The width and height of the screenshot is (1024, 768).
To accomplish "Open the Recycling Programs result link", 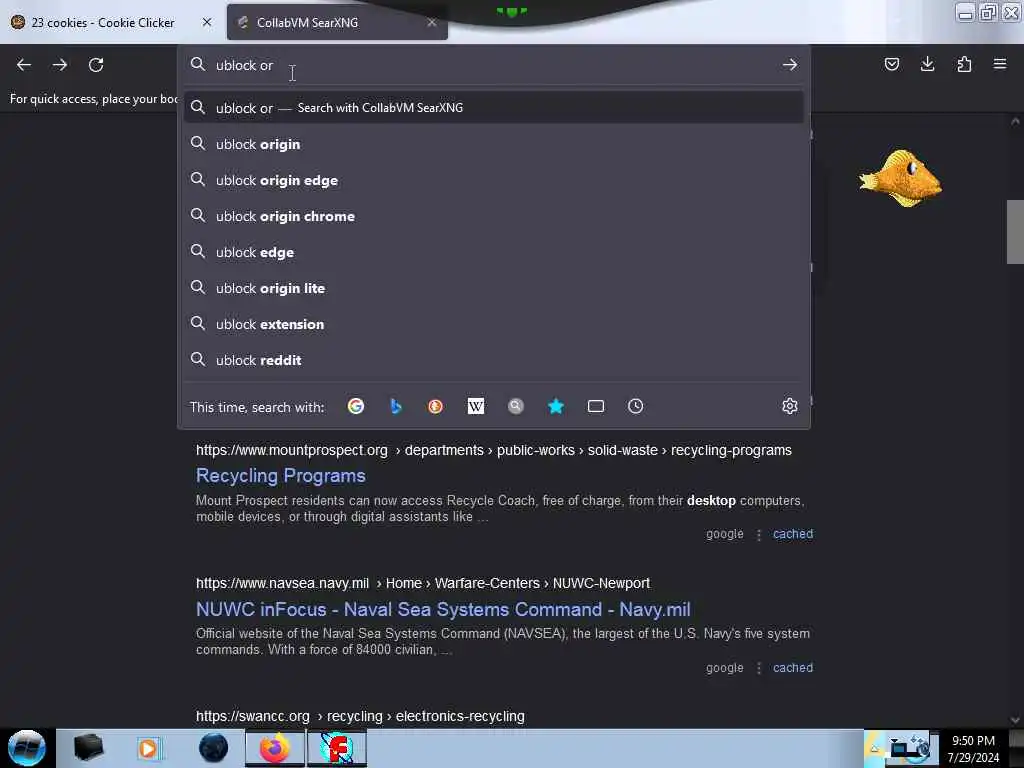I will (281, 475).
